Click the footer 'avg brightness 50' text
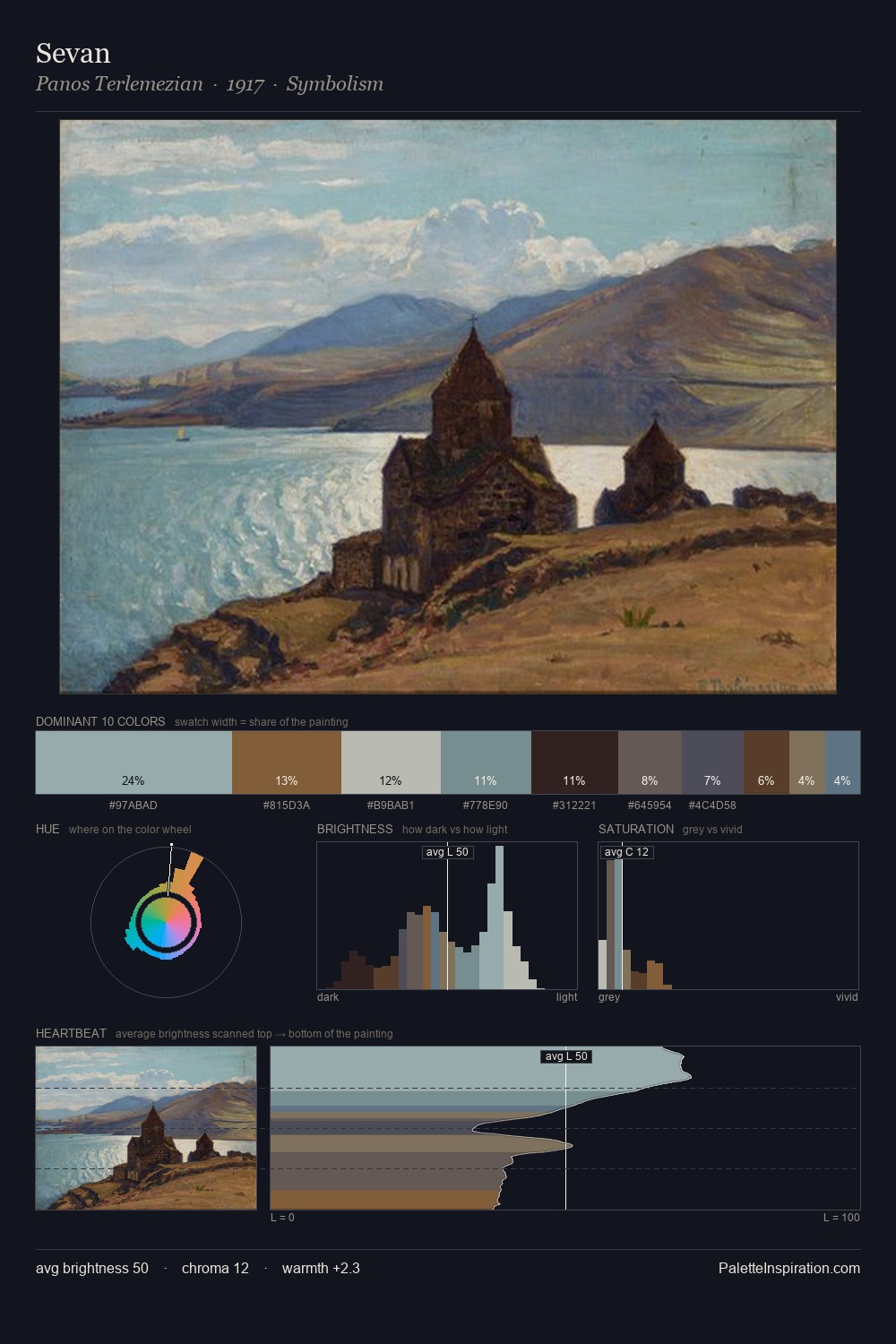The height and width of the screenshot is (1344, 896). point(92,1268)
